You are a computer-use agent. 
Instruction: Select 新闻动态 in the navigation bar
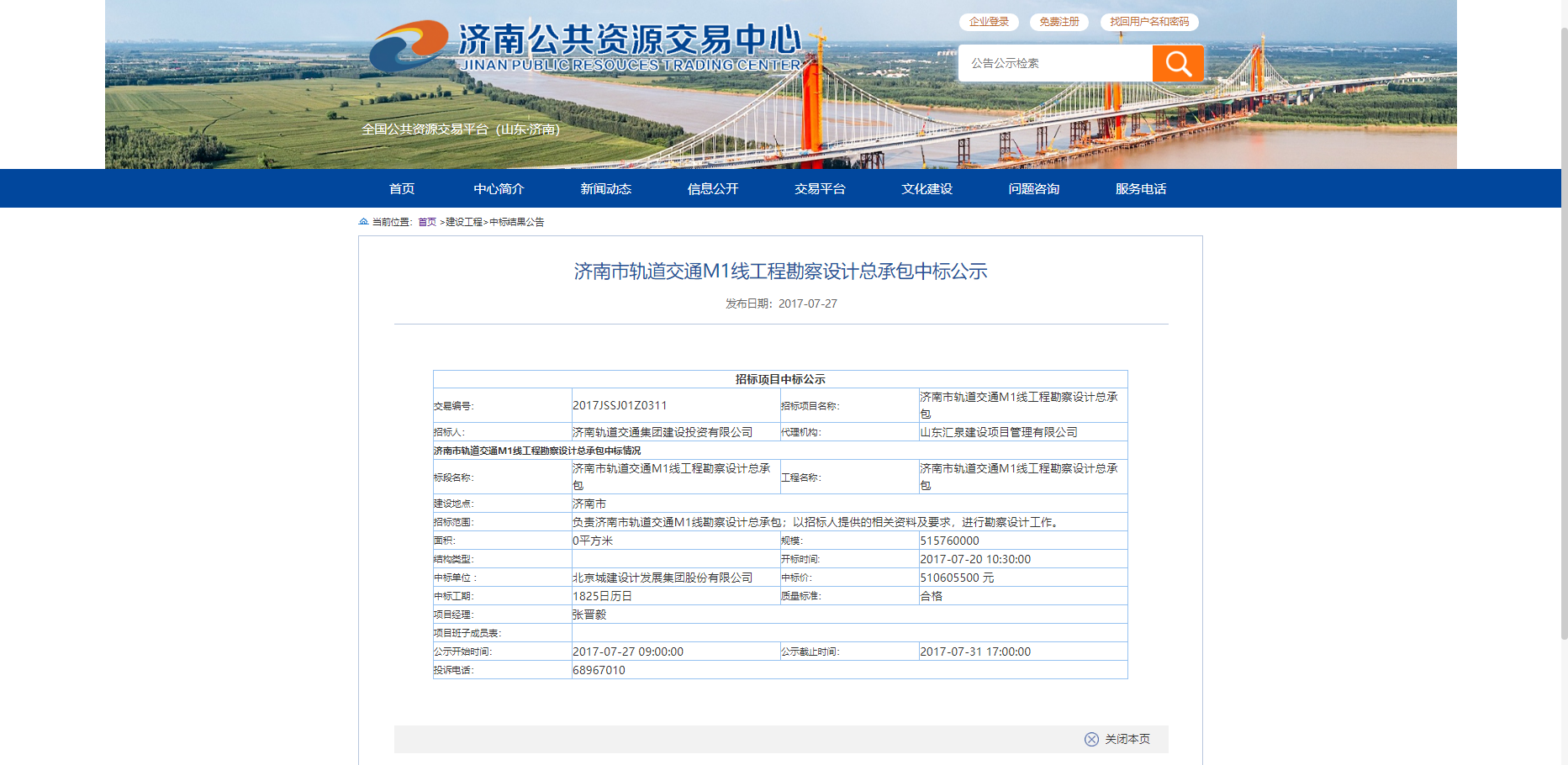pyautogui.click(x=605, y=188)
